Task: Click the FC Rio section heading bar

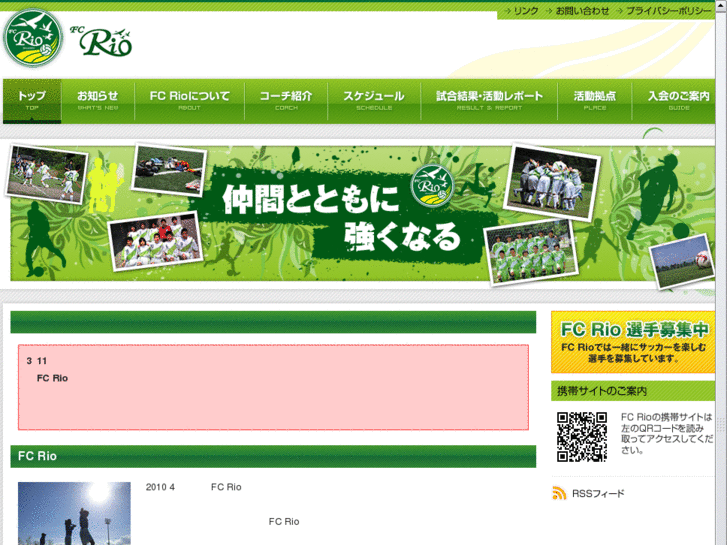Action: pos(273,456)
